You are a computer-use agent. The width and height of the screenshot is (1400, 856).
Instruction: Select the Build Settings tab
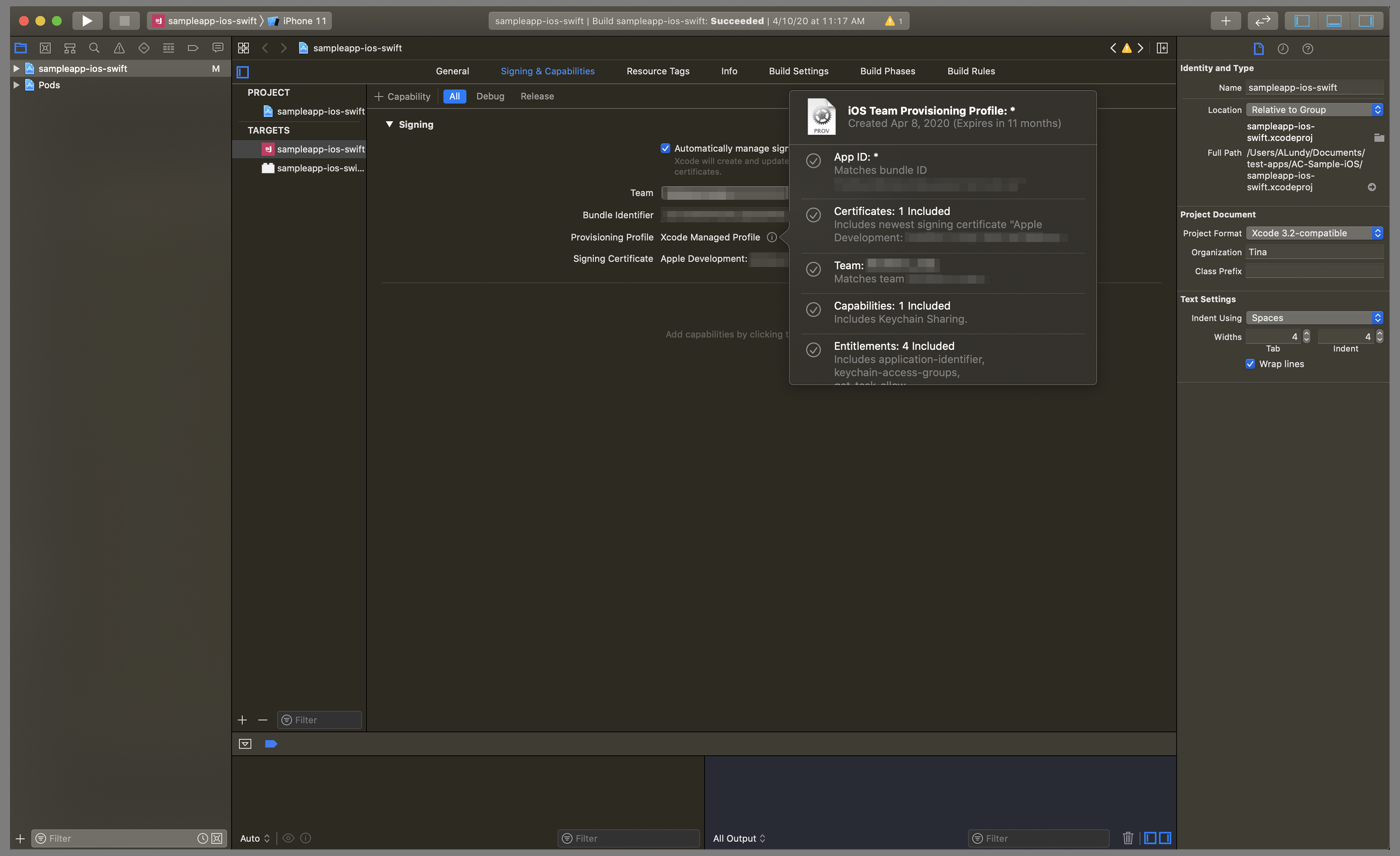pyautogui.click(x=798, y=70)
